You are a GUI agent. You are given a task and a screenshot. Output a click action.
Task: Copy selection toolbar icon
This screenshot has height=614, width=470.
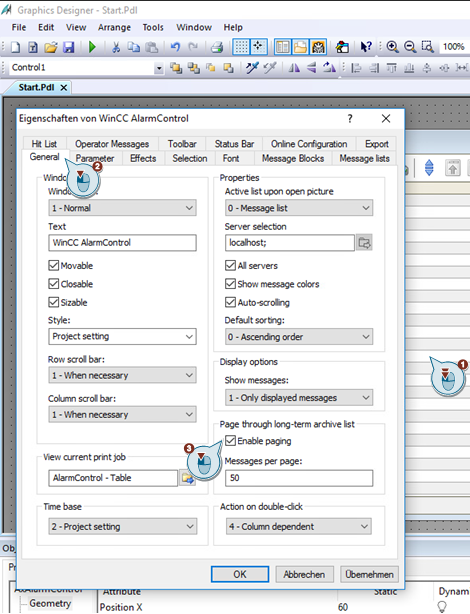pyautogui.click(x=134, y=47)
